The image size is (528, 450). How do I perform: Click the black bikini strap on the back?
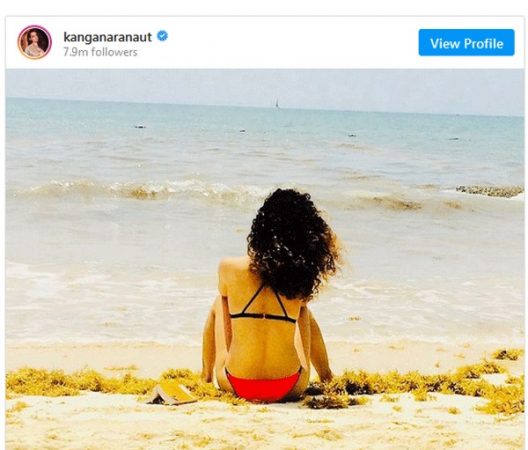263,316
